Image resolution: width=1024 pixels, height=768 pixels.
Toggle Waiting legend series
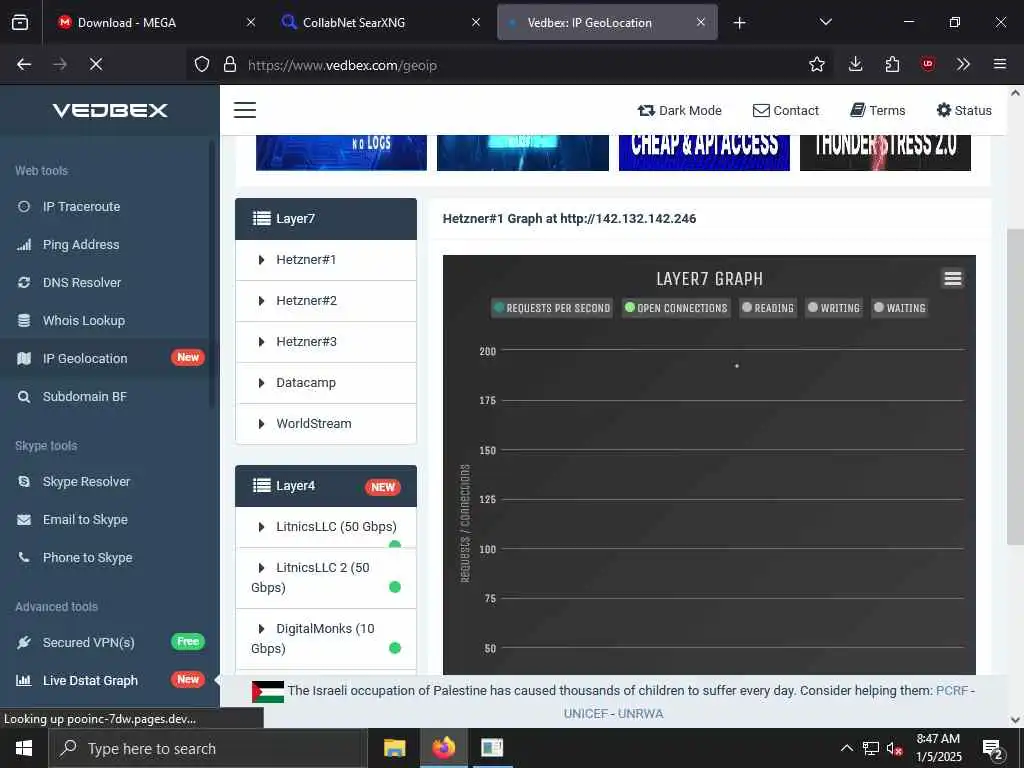(900, 308)
